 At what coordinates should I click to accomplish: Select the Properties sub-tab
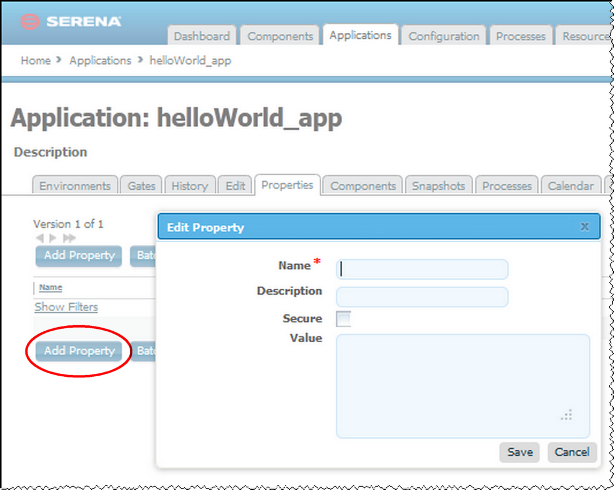coord(287,185)
